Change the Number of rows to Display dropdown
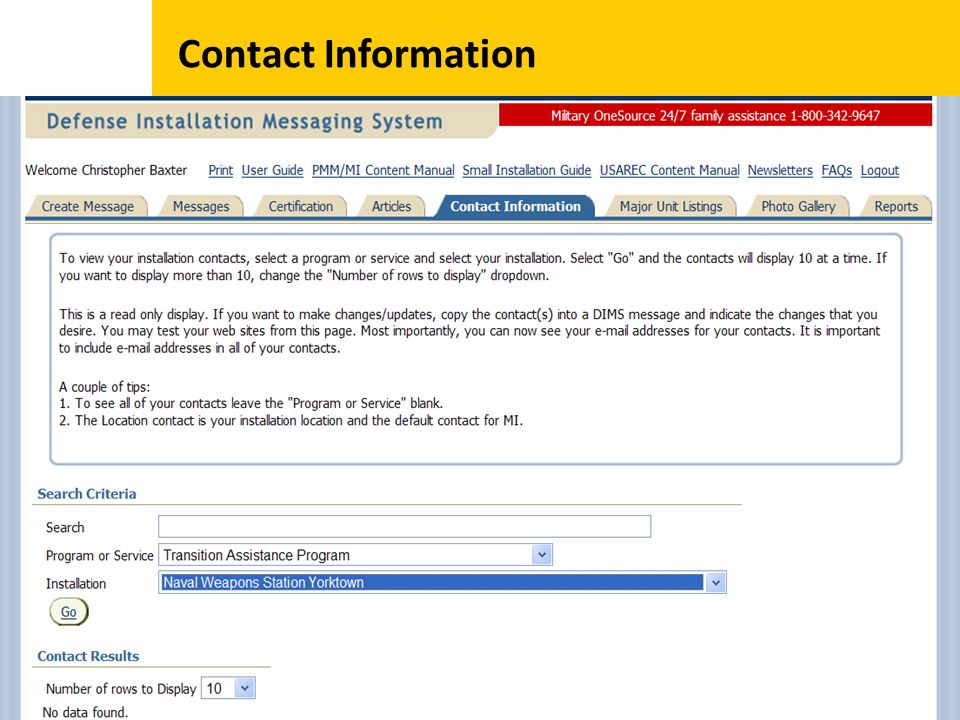This screenshot has height=720, width=960. pyautogui.click(x=228, y=688)
